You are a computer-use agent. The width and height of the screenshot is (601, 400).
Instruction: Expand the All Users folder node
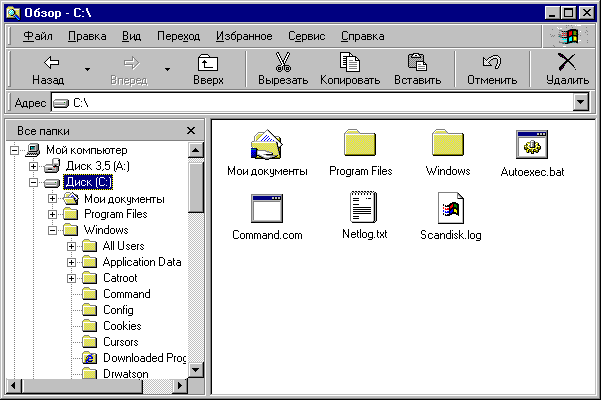pos(71,246)
